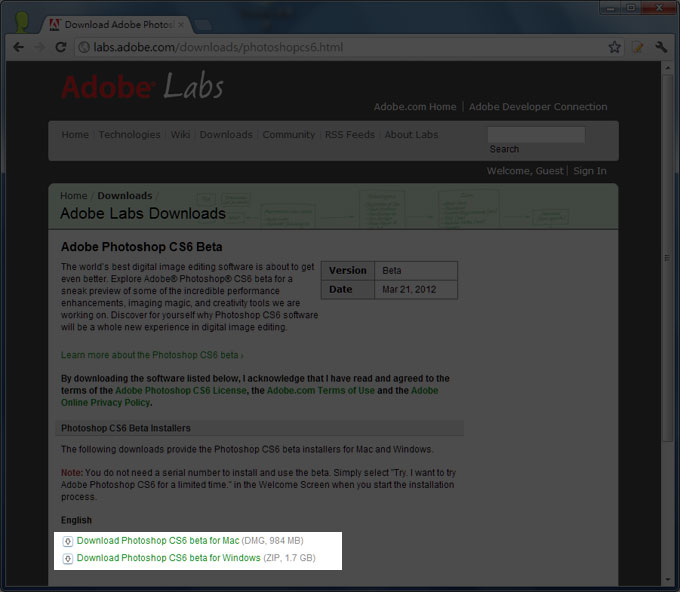Click the vertical scrollbar thumb

tap(667, 258)
